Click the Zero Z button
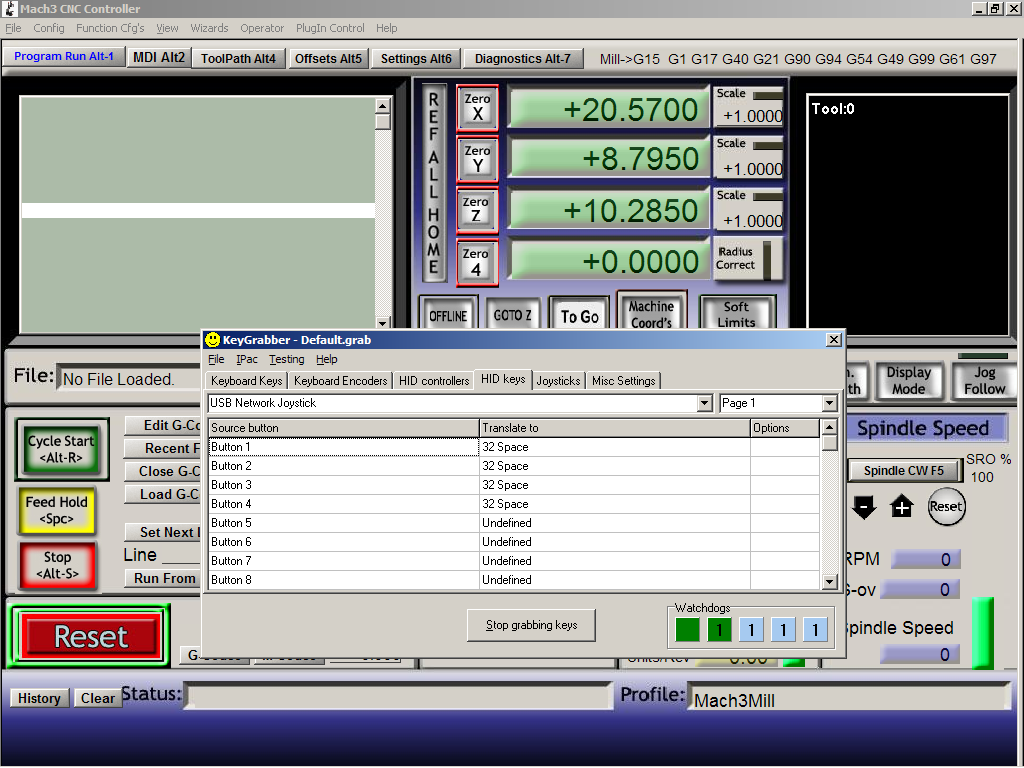This screenshot has height=768, width=1024. tap(477, 210)
